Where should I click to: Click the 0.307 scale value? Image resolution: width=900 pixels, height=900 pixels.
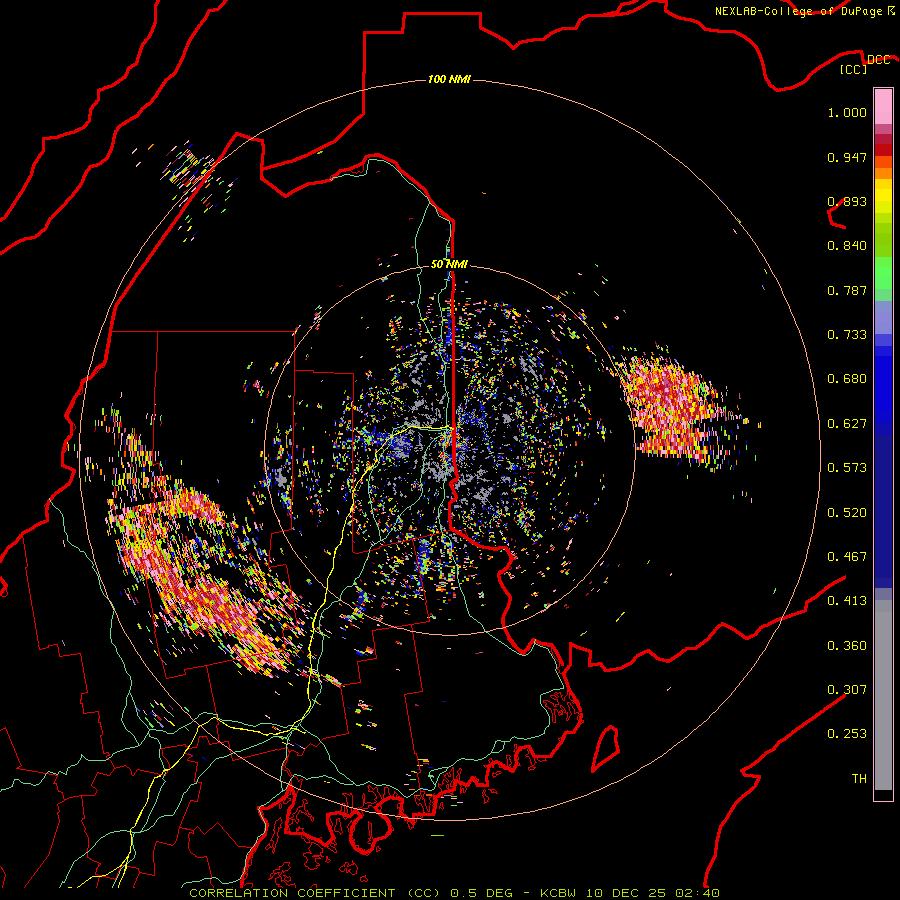(x=847, y=689)
